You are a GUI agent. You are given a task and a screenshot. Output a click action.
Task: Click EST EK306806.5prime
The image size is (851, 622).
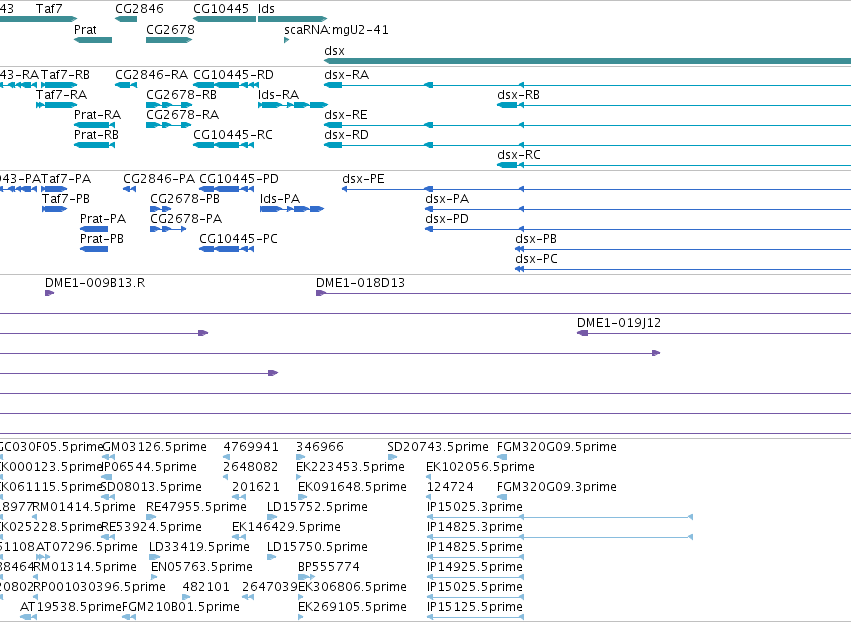(352, 588)
